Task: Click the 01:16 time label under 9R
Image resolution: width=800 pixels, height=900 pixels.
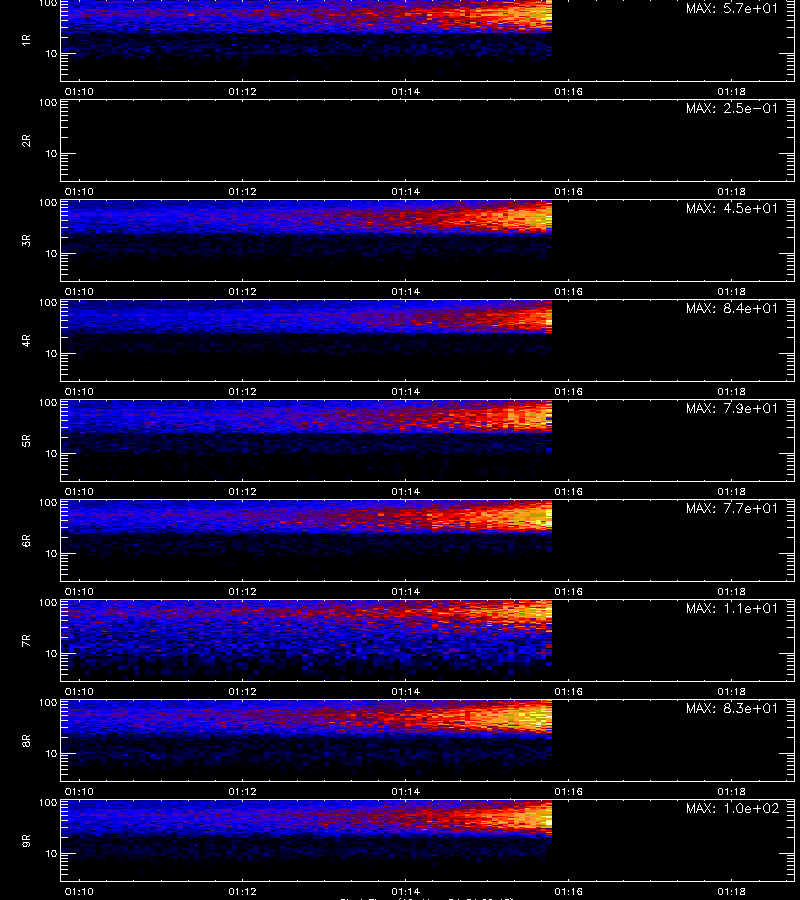Action: (x=569, y=891)
